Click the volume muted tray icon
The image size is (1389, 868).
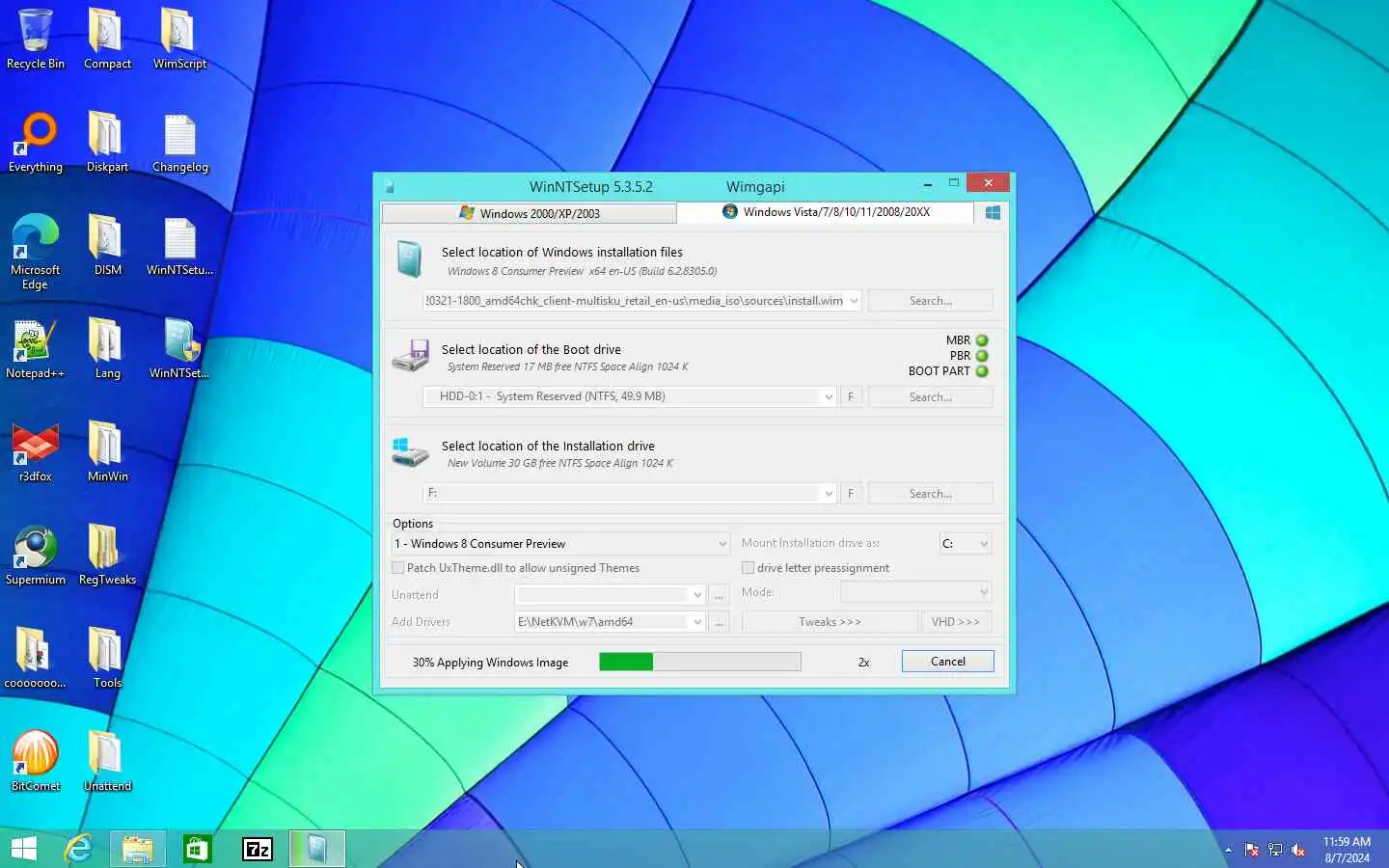click(1298, 850)
